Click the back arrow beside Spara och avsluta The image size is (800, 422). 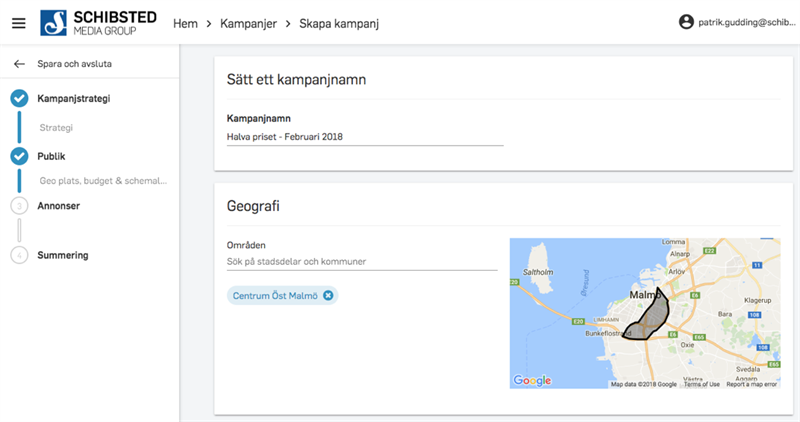(19, 64)
